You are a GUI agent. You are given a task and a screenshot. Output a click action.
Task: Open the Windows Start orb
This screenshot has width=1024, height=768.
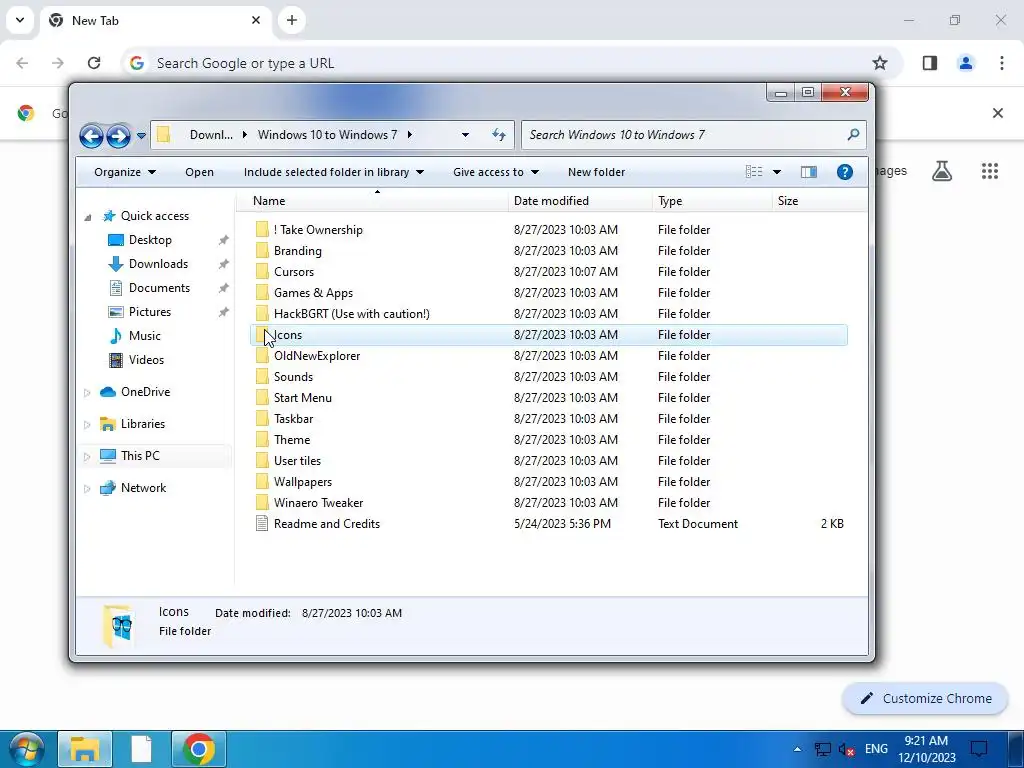point(25,750)
